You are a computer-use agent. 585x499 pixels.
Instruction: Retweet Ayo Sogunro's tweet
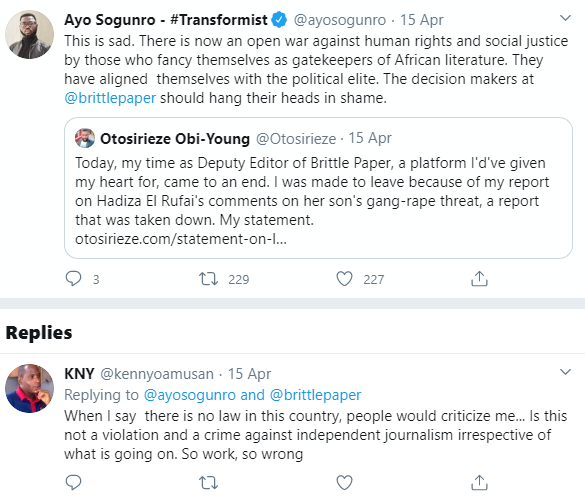click(x=208, y=279)
